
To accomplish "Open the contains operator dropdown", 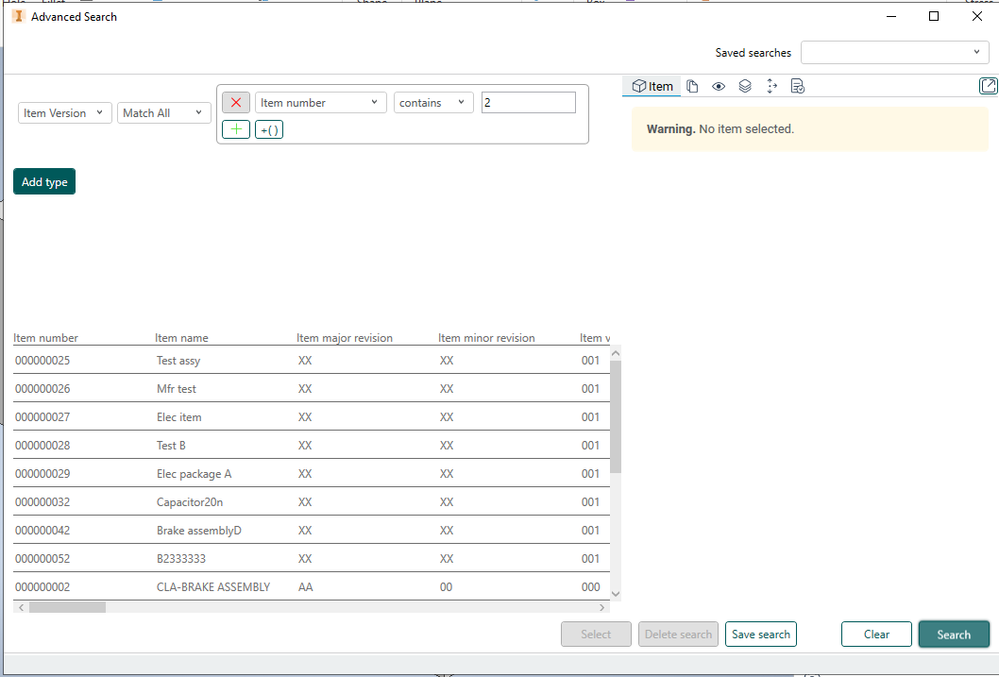I will [433, 103].
